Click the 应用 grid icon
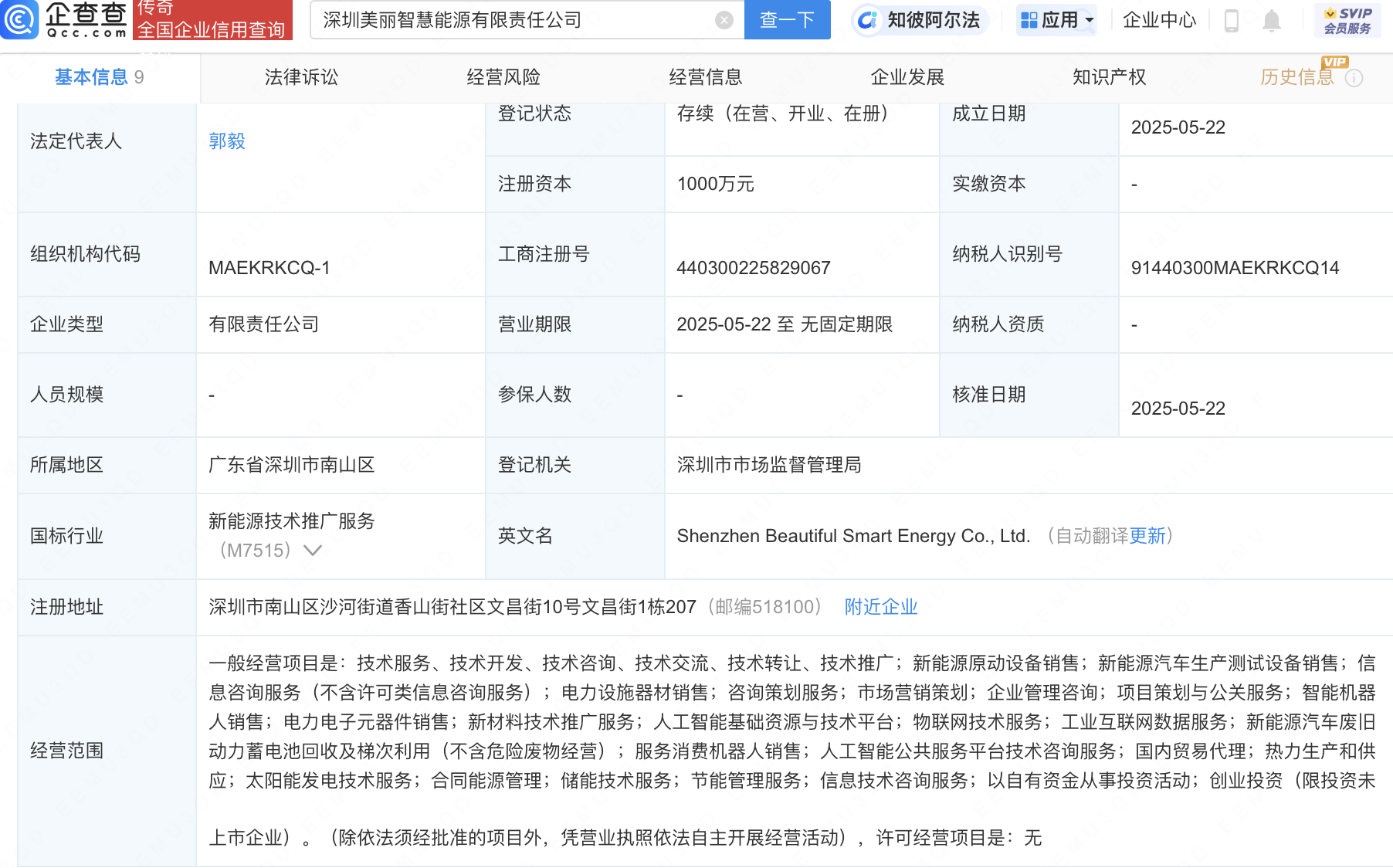The height and width of the screenshot is (868, 1393). (1029, 20)
